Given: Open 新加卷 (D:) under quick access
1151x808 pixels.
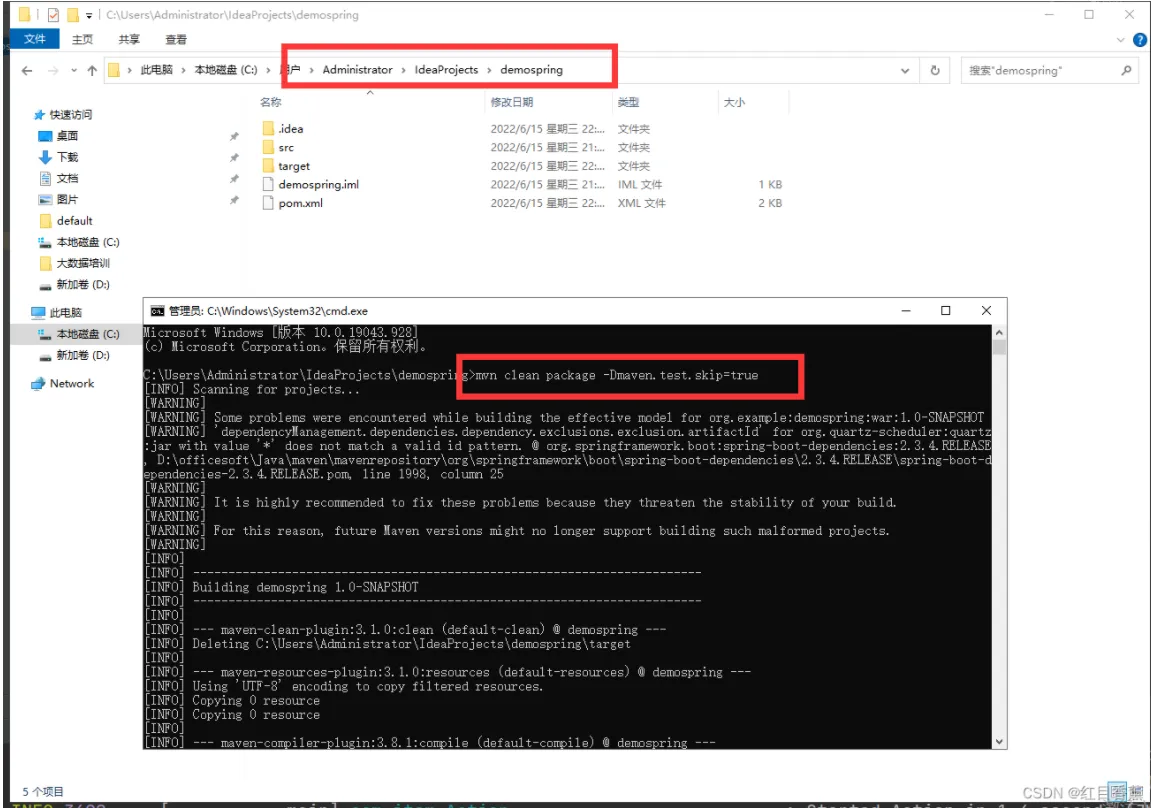Looking at the screenshot, I should [x=82, y=285].
